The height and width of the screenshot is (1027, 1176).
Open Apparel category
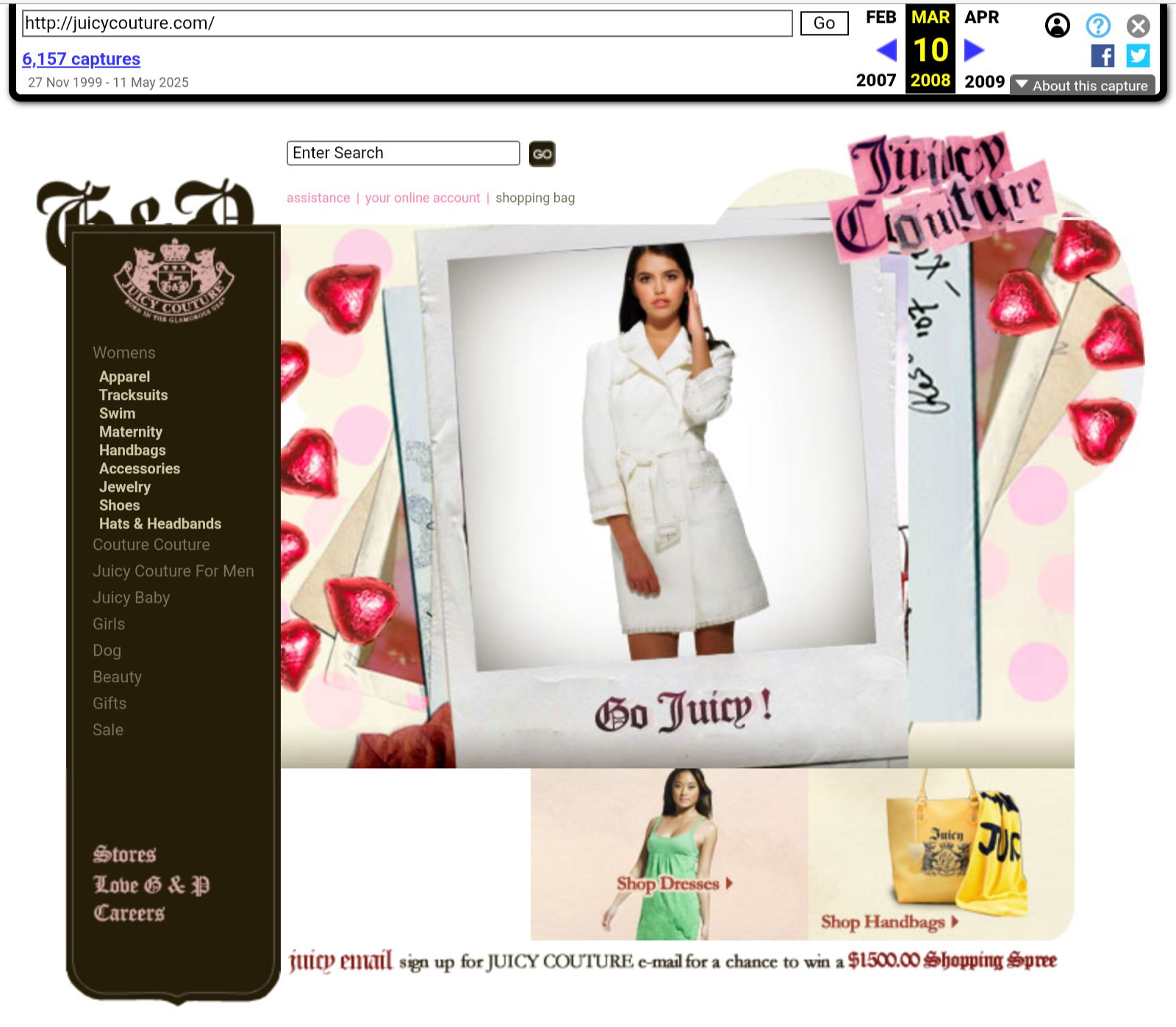coord(124,376)
